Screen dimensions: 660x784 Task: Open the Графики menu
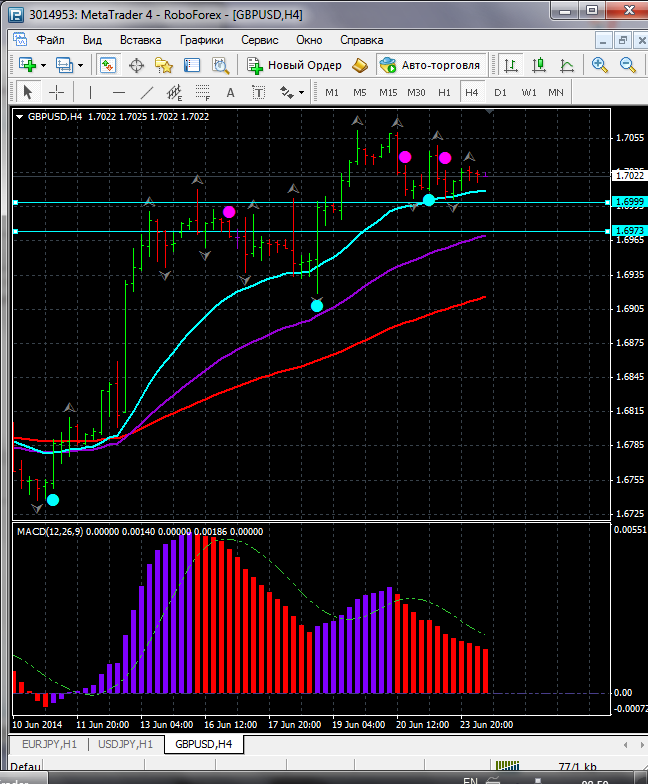201,40
